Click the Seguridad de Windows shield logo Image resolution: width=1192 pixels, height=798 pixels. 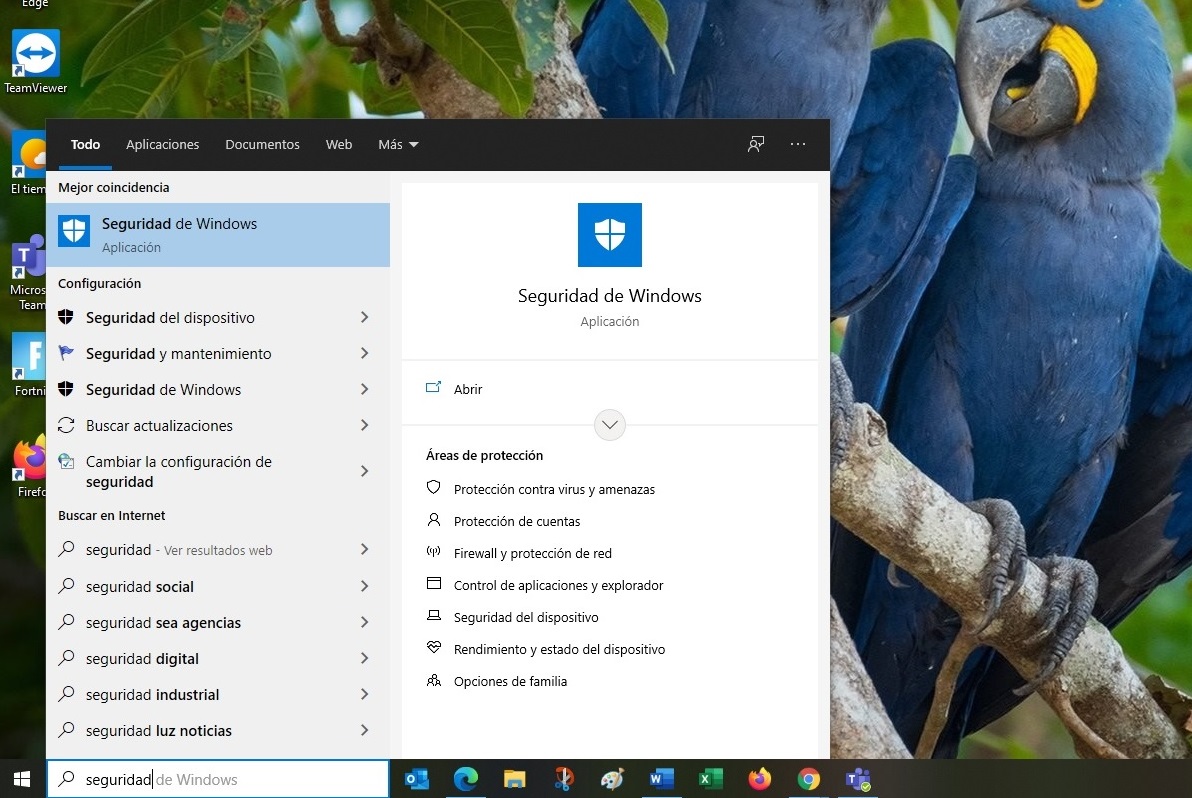(610, 235)
